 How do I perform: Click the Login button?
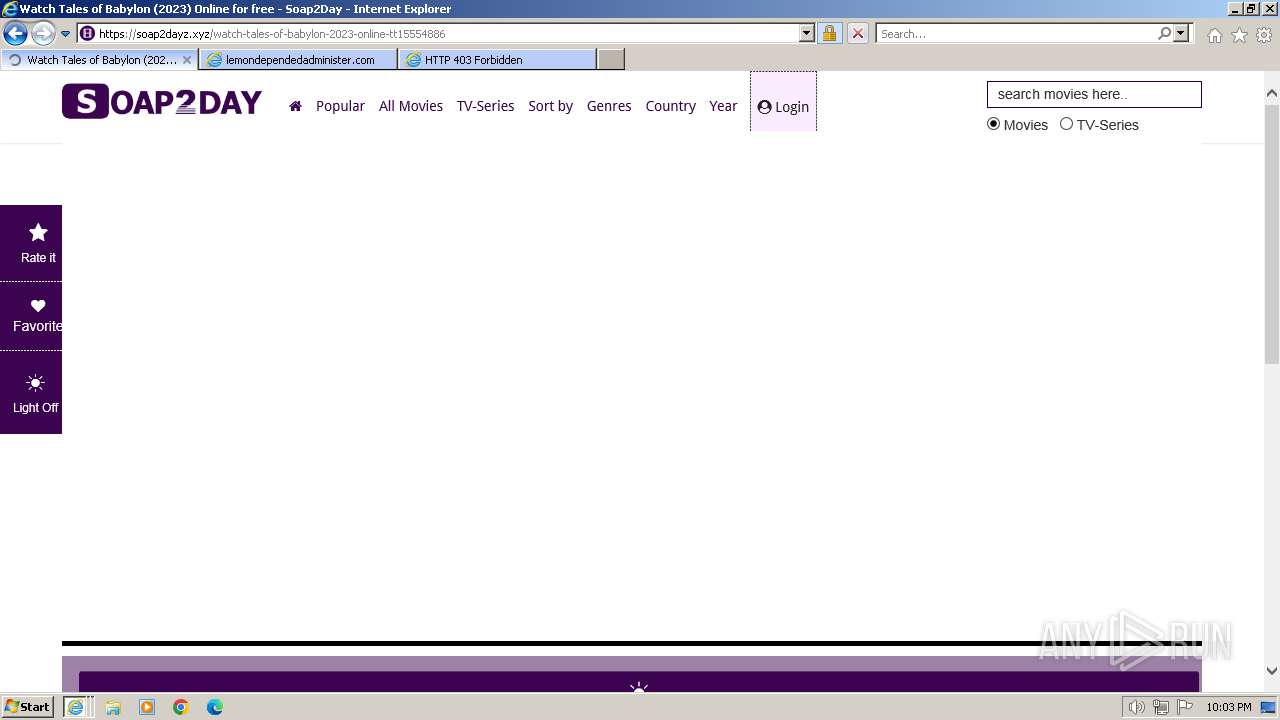783,107
